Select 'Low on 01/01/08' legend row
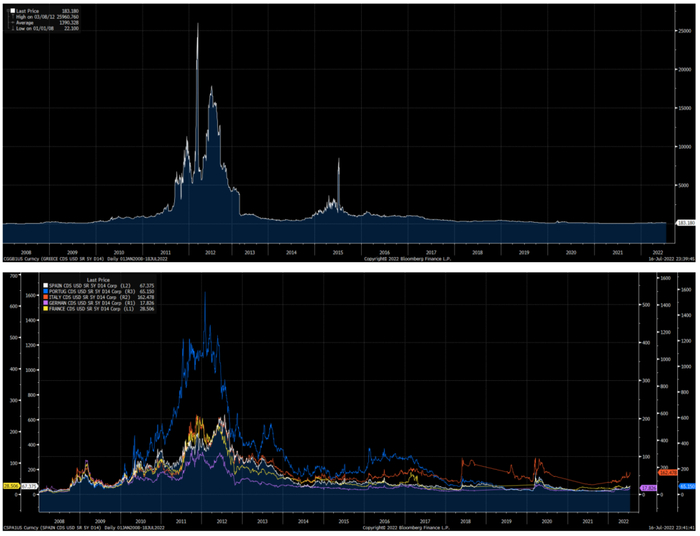The image size is (700, 536). click(x=45, y=28)
